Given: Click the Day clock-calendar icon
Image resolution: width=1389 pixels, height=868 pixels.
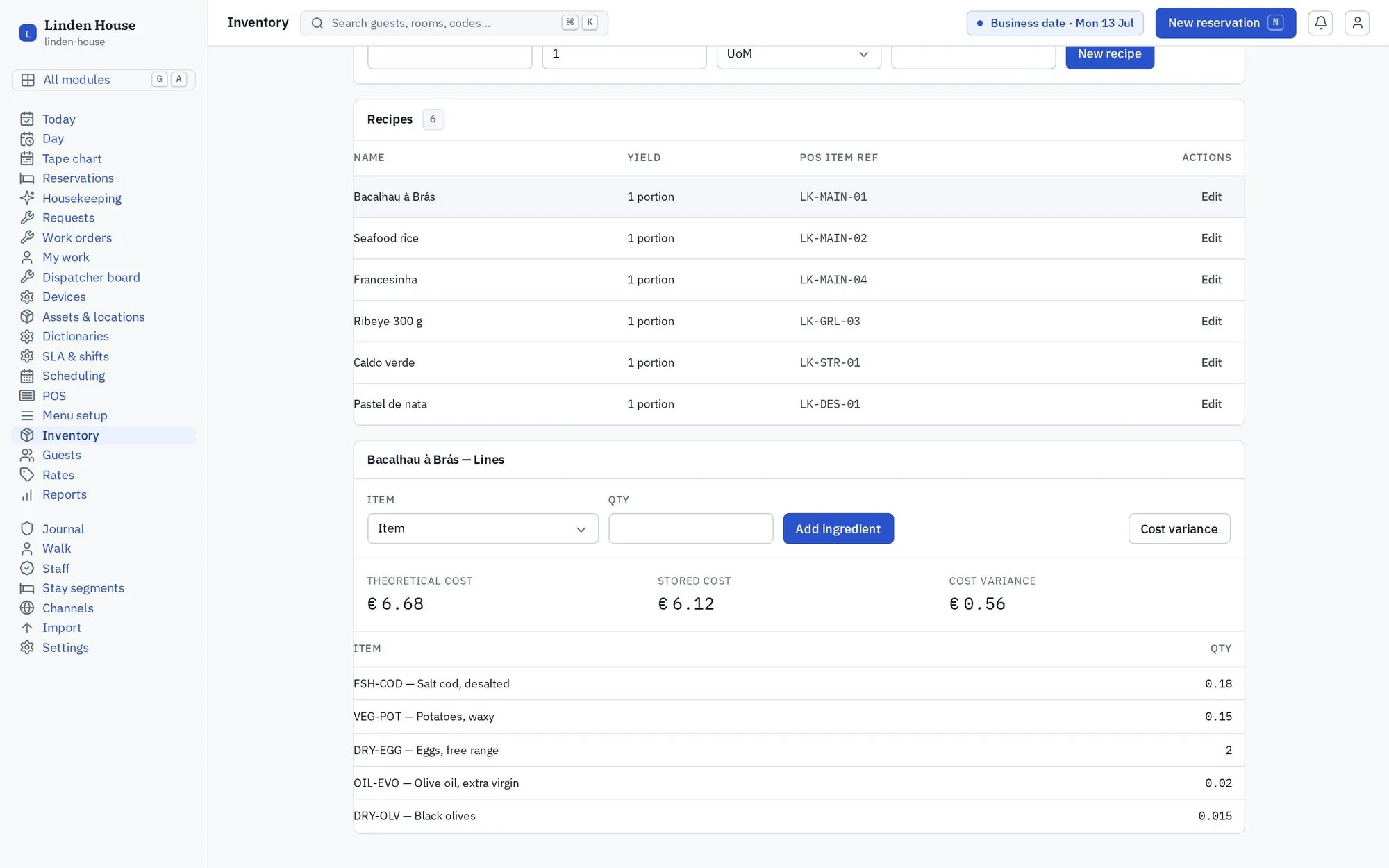Looking at the screenshot, I should point(27,139).
